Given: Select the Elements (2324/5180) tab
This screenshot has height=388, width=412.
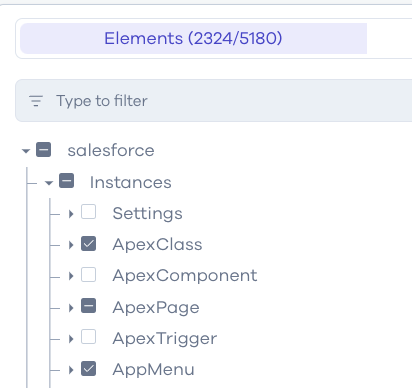Looking at the screenshot, I should [193, 38].
